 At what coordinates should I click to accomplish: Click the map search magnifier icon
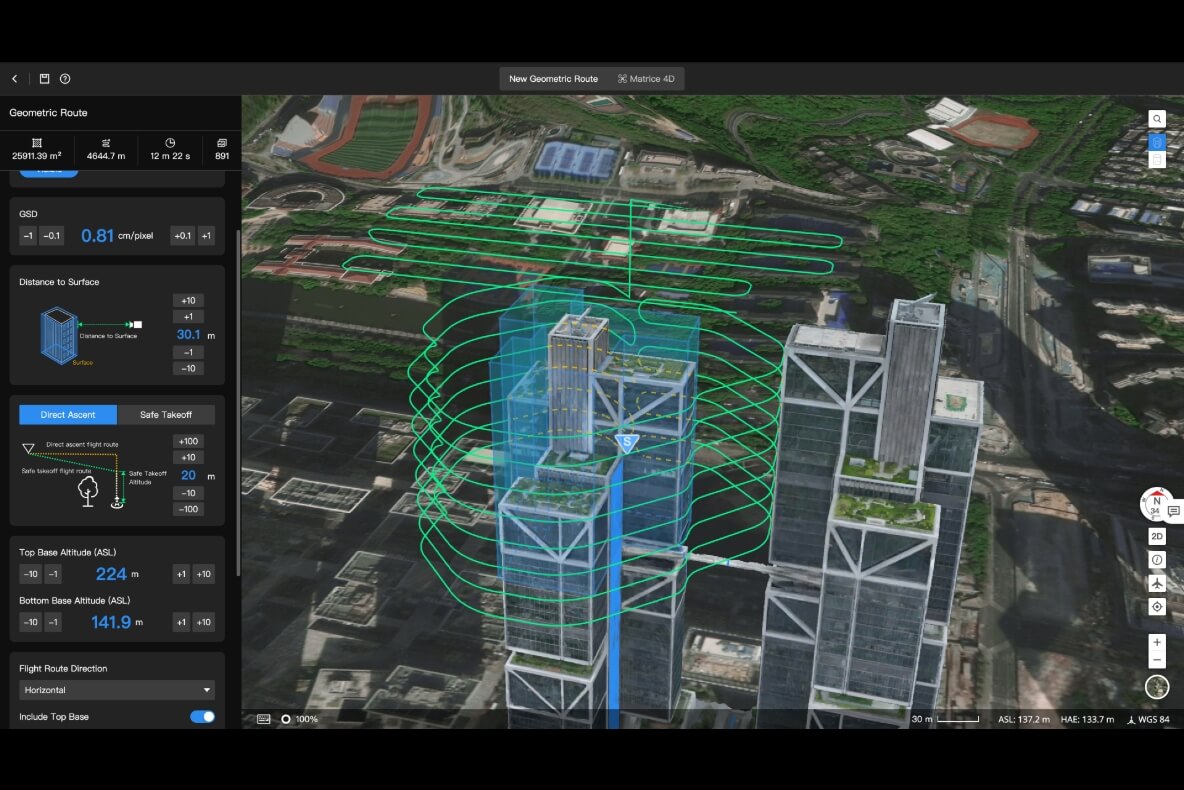pyautogui.click(x=1157, y=118)
